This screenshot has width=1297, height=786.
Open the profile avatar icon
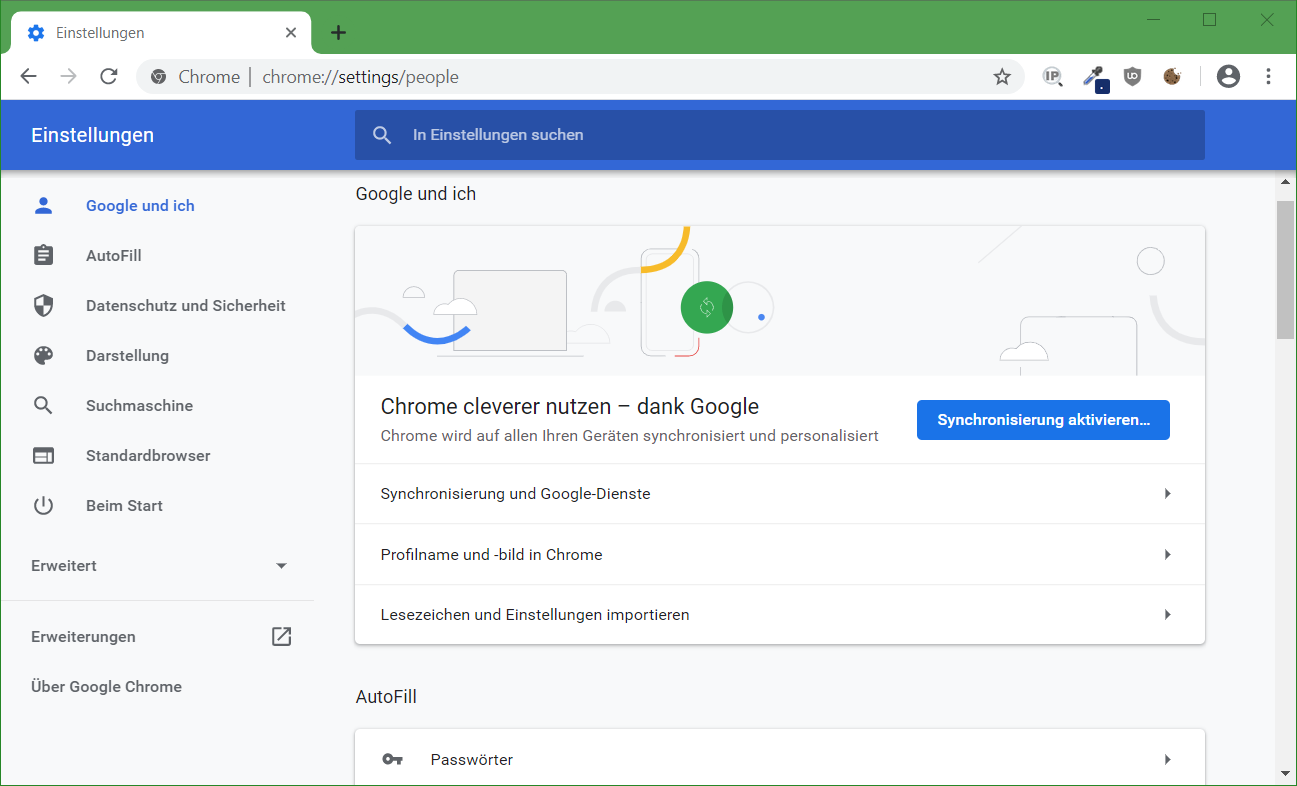click(1228, 77)
